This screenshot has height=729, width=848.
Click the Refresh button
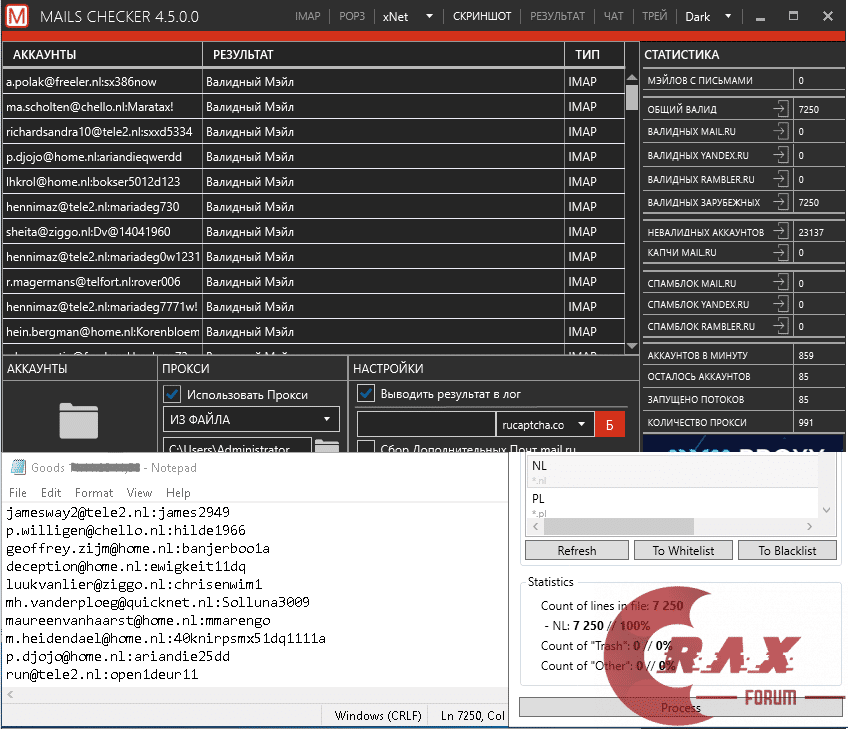pyautogui.click(x=577, y=551)
